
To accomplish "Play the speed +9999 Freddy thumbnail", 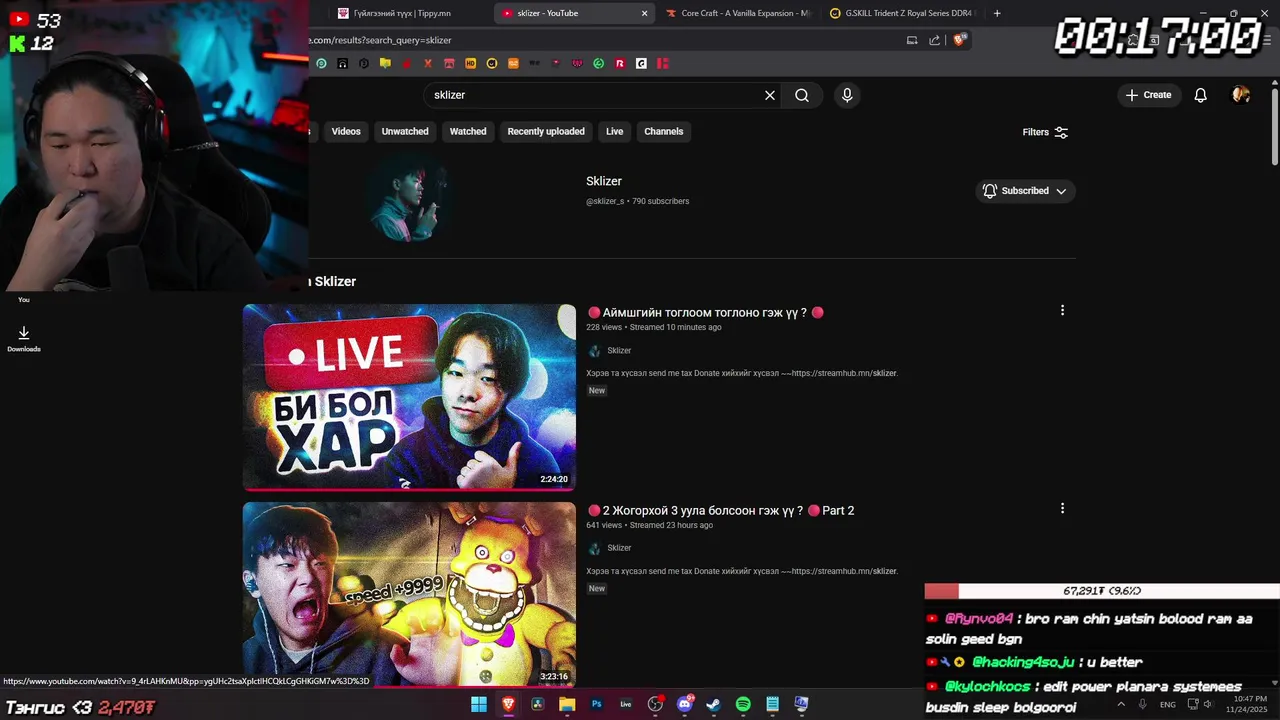I will click(409, 594).
